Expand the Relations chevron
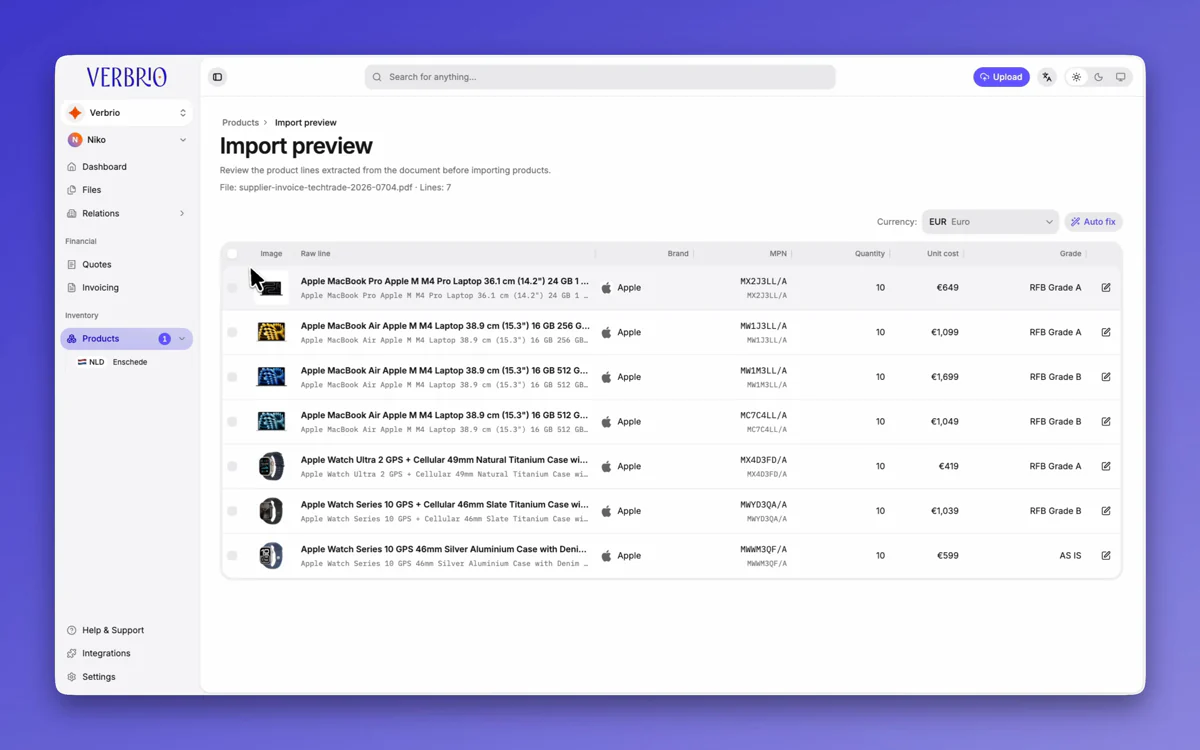This screenshot has width=1200, height=750. [x=182, y=213]
